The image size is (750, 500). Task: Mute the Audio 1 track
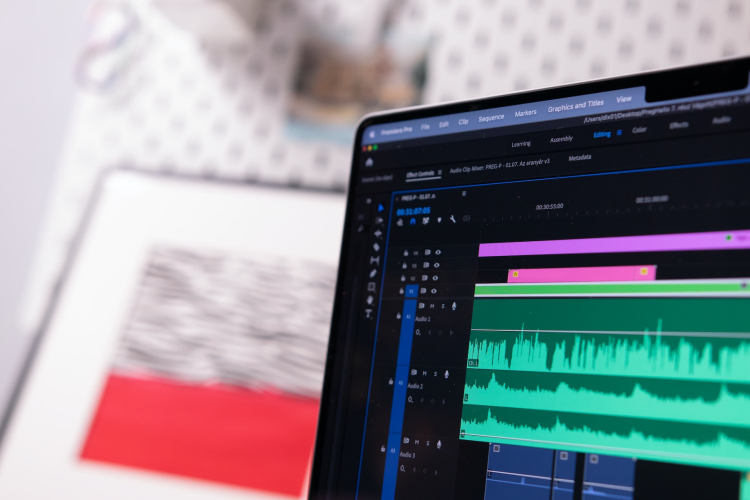432,306
